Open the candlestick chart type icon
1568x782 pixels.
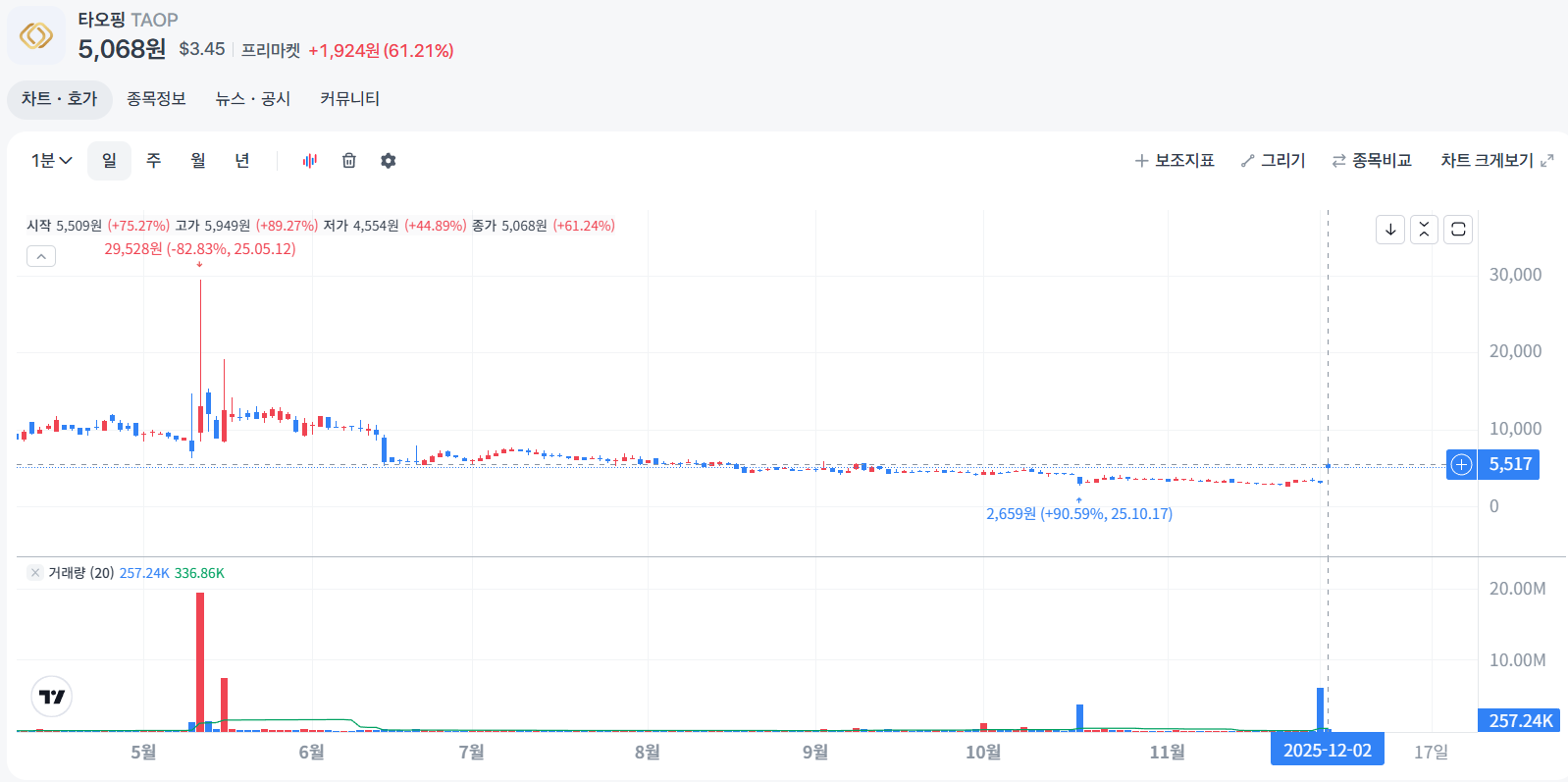click(310, 161)
